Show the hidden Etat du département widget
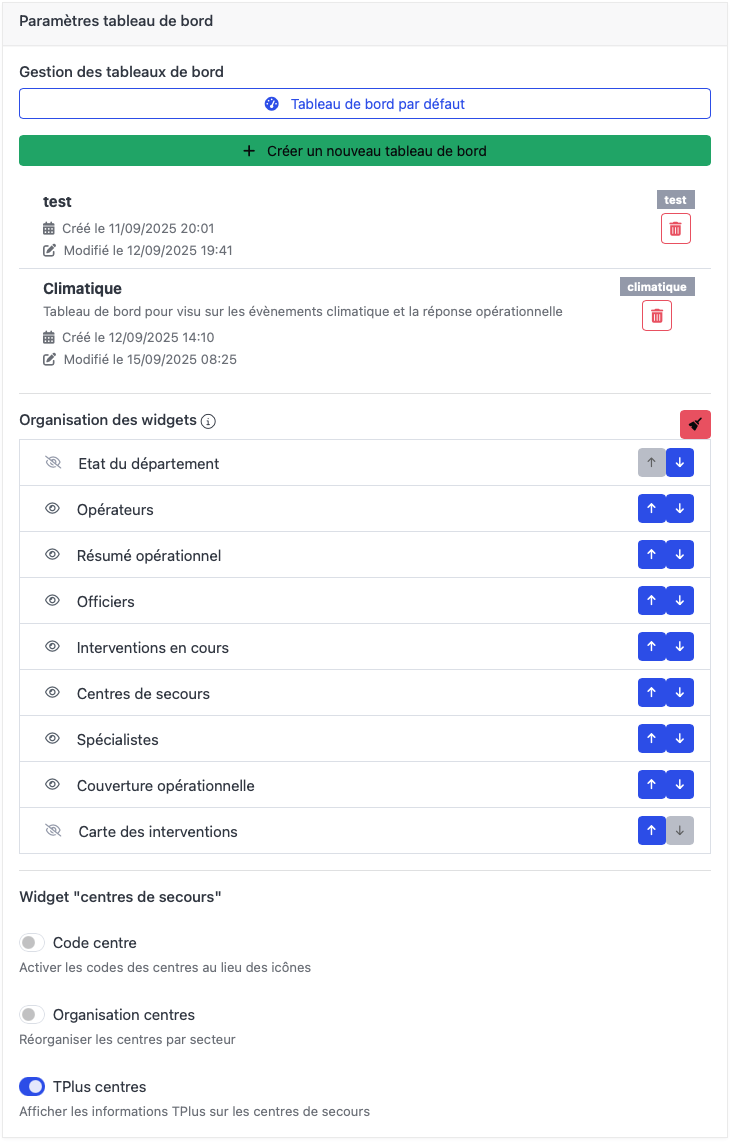 point(53,463)
